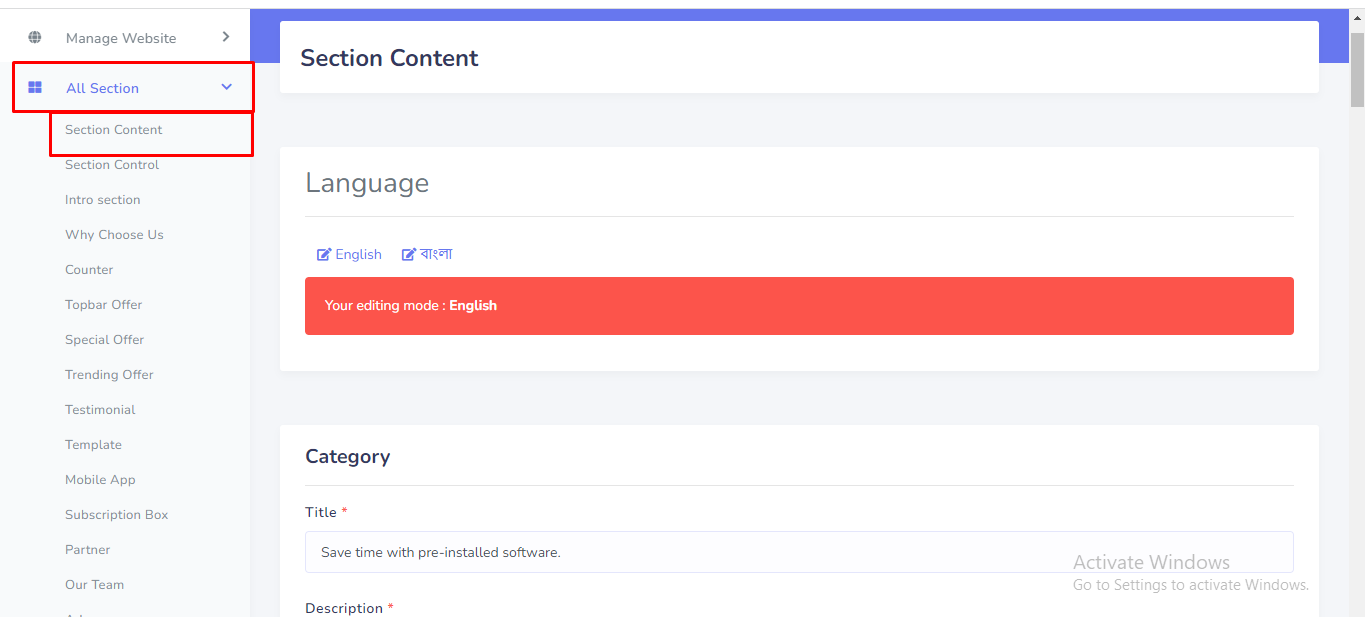
Task: Collapse the All Section chevron
Action: (x=227, y=87)
